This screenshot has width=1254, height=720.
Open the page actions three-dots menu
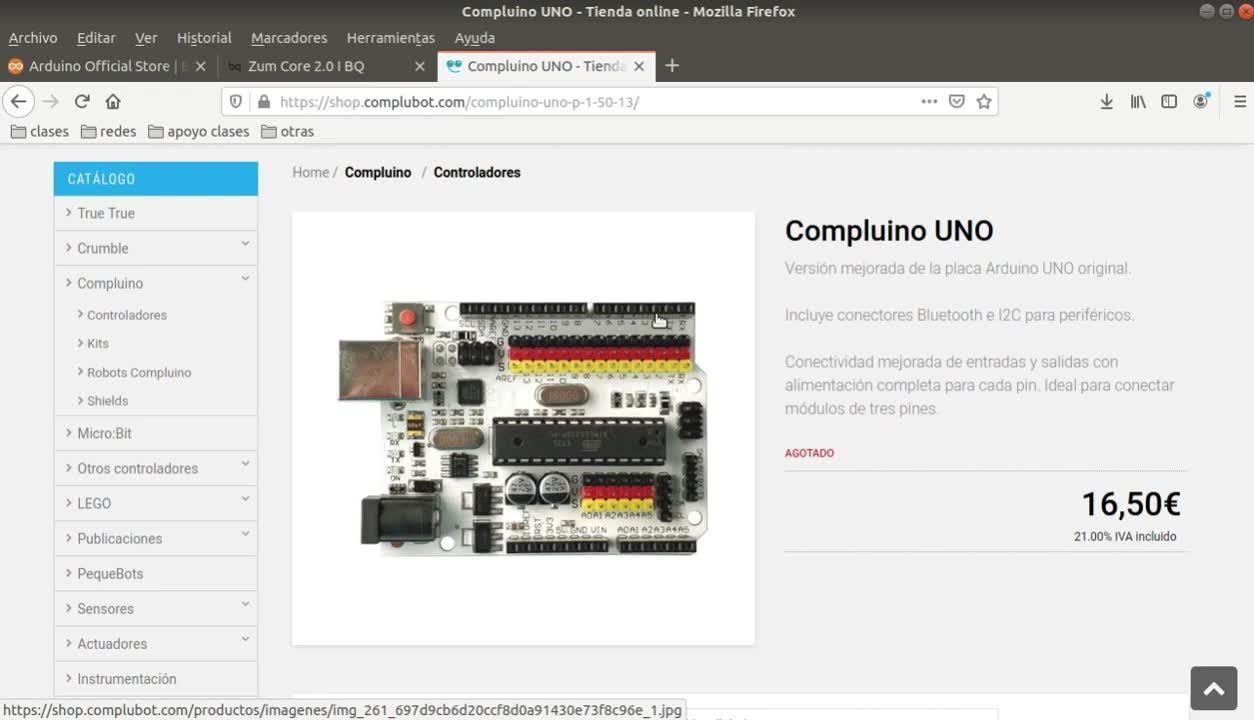click(929, 101)
